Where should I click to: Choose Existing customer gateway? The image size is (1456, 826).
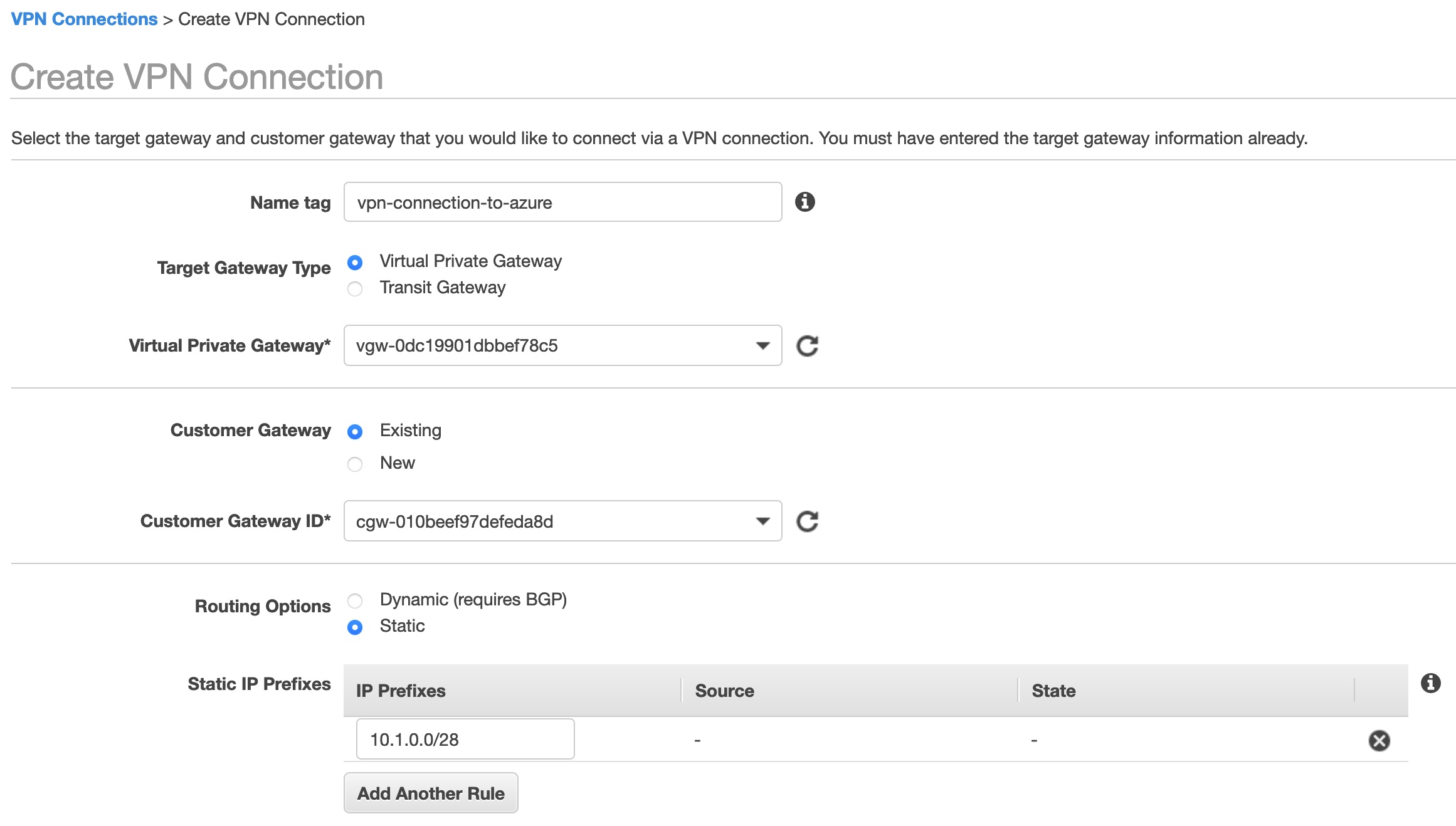355,432
